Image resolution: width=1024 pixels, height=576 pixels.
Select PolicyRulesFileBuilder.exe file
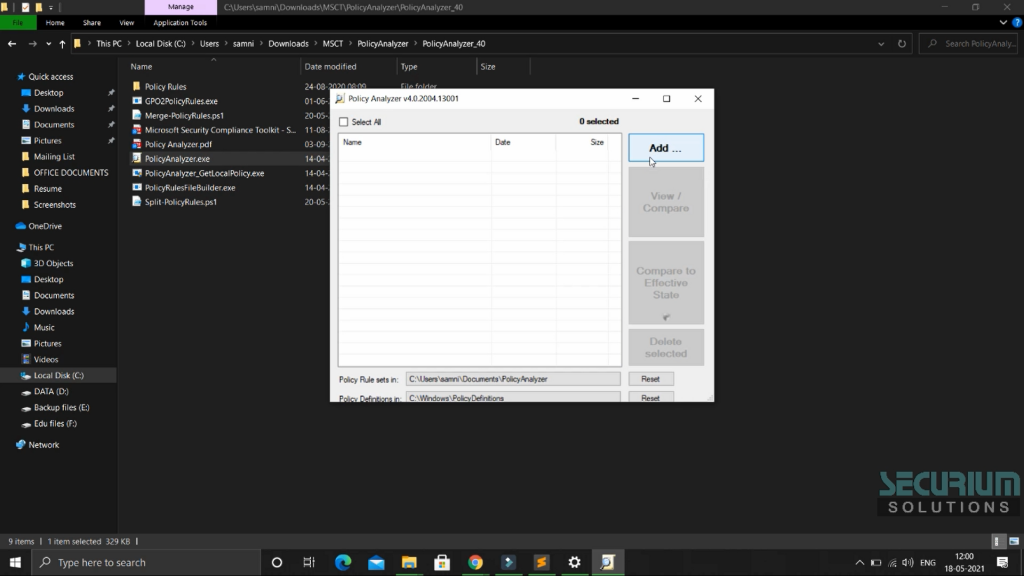189,187
